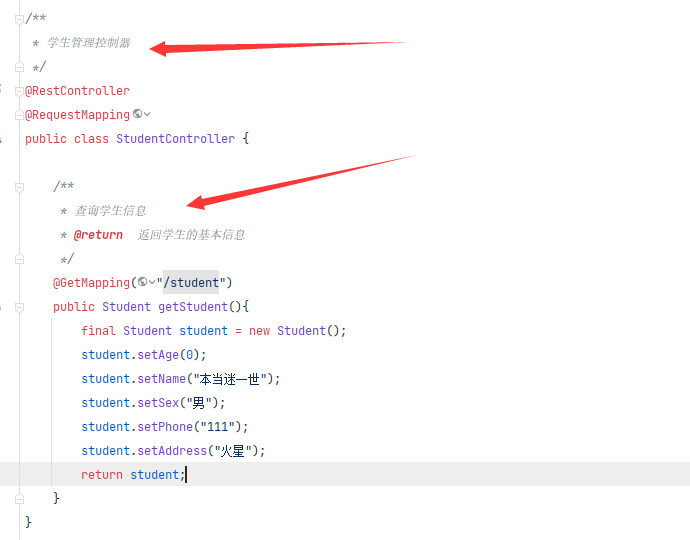Click the string "111"

pyautogui.click(x=218, y=426)
